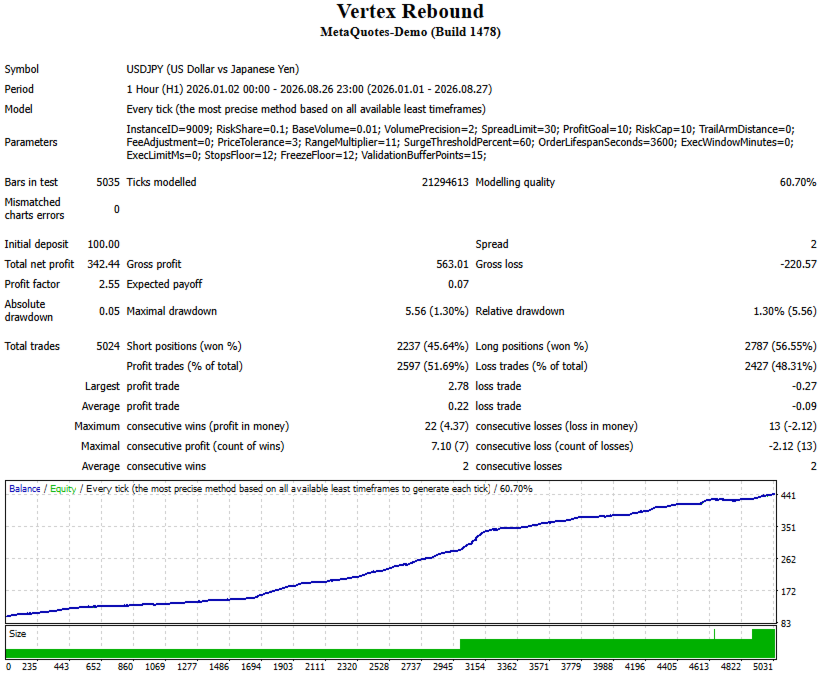
Task: Click the Bars in test value 5035
Action: point(108,182)
